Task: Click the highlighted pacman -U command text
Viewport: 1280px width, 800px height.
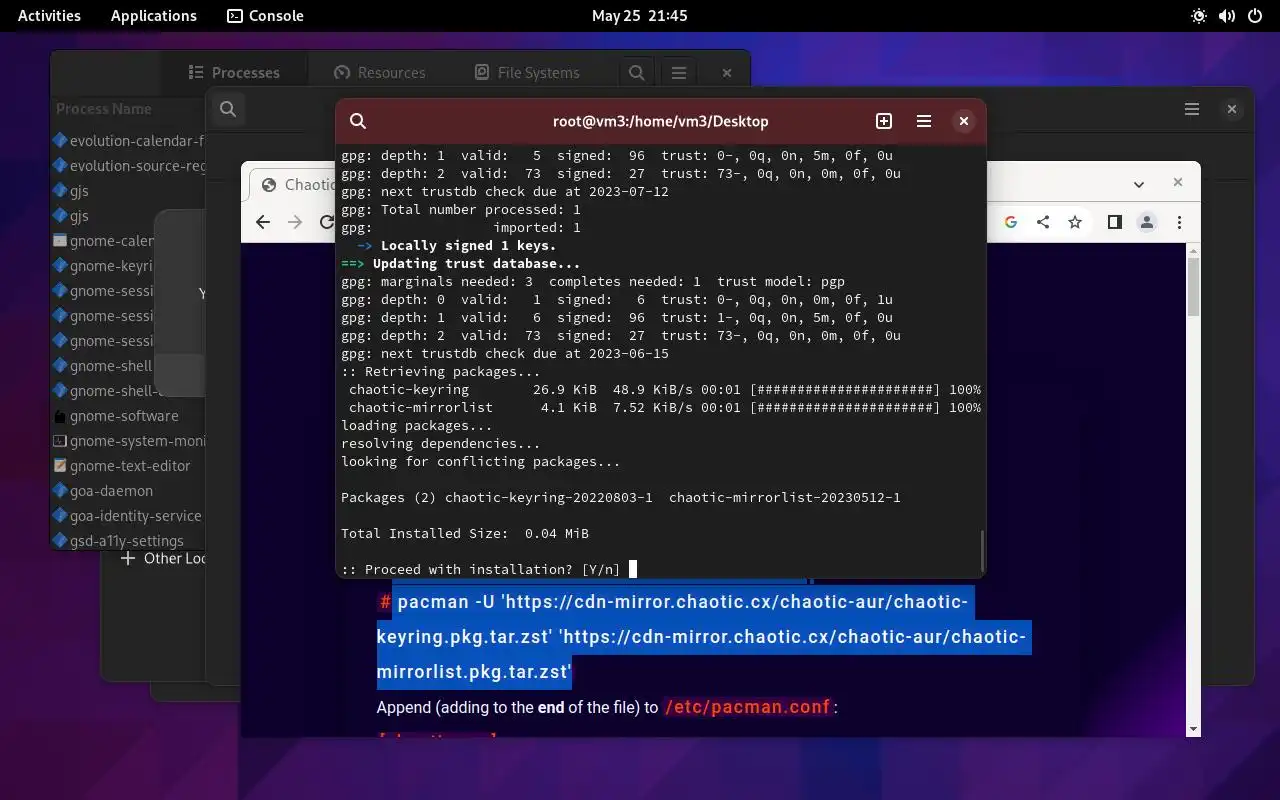Action: [703, 636]
